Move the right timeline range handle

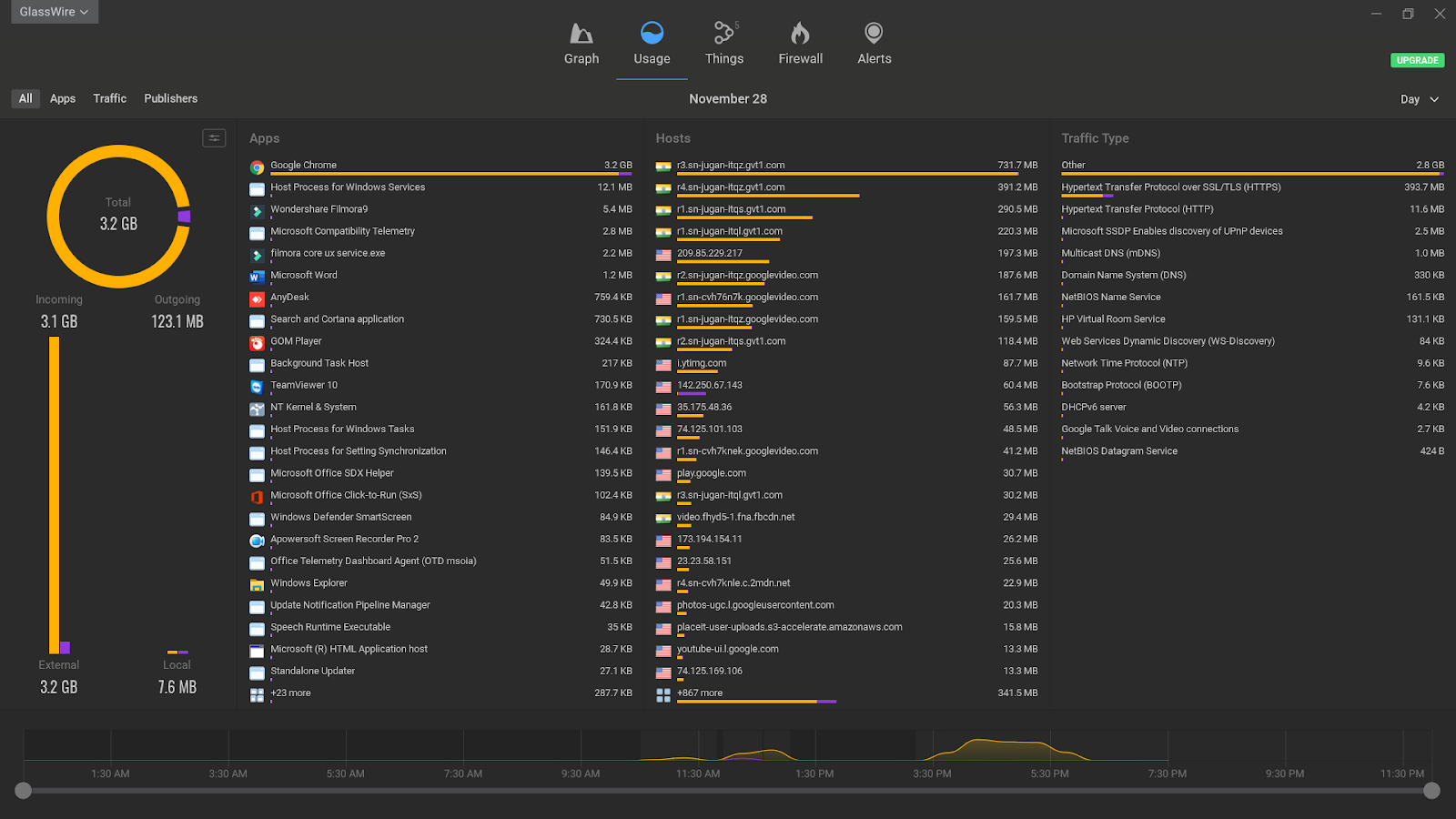click(x=1431, y=791)
